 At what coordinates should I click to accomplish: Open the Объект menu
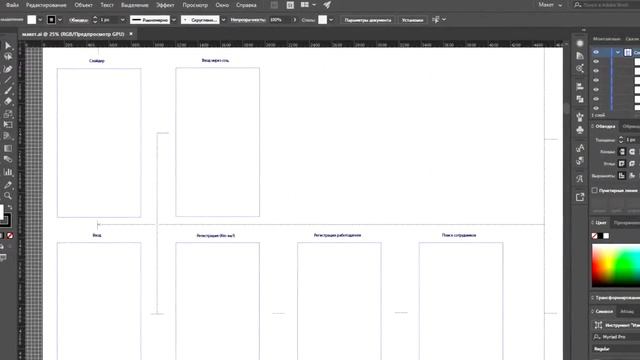[83, 5]
